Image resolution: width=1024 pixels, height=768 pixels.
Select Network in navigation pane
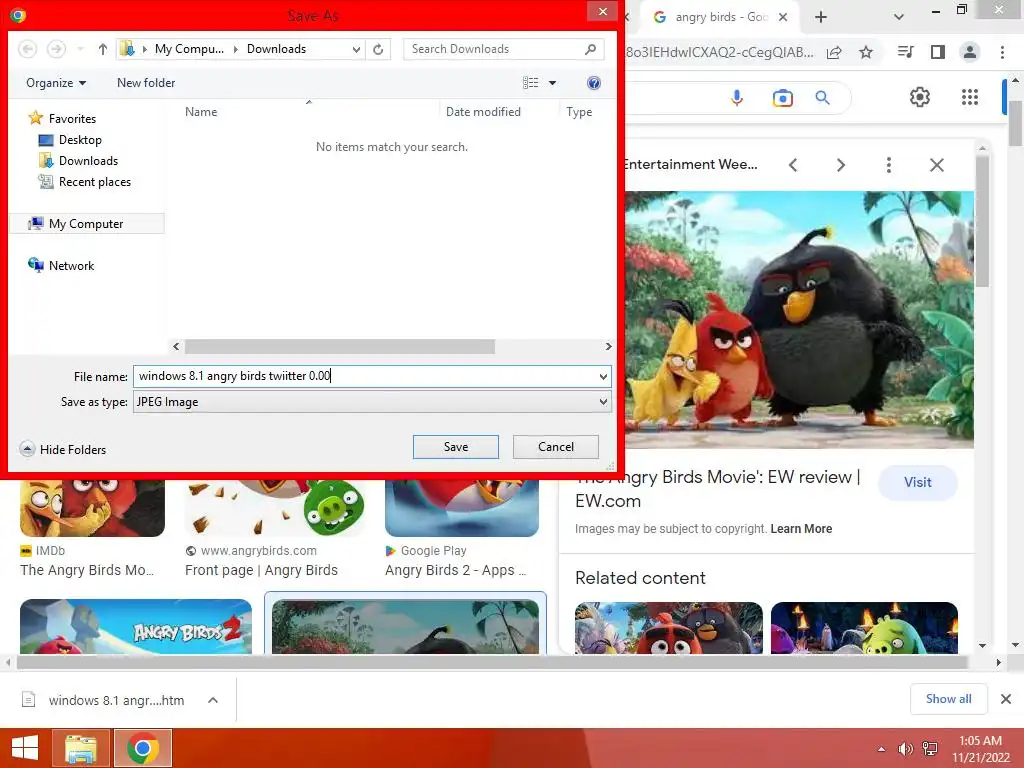61,265
